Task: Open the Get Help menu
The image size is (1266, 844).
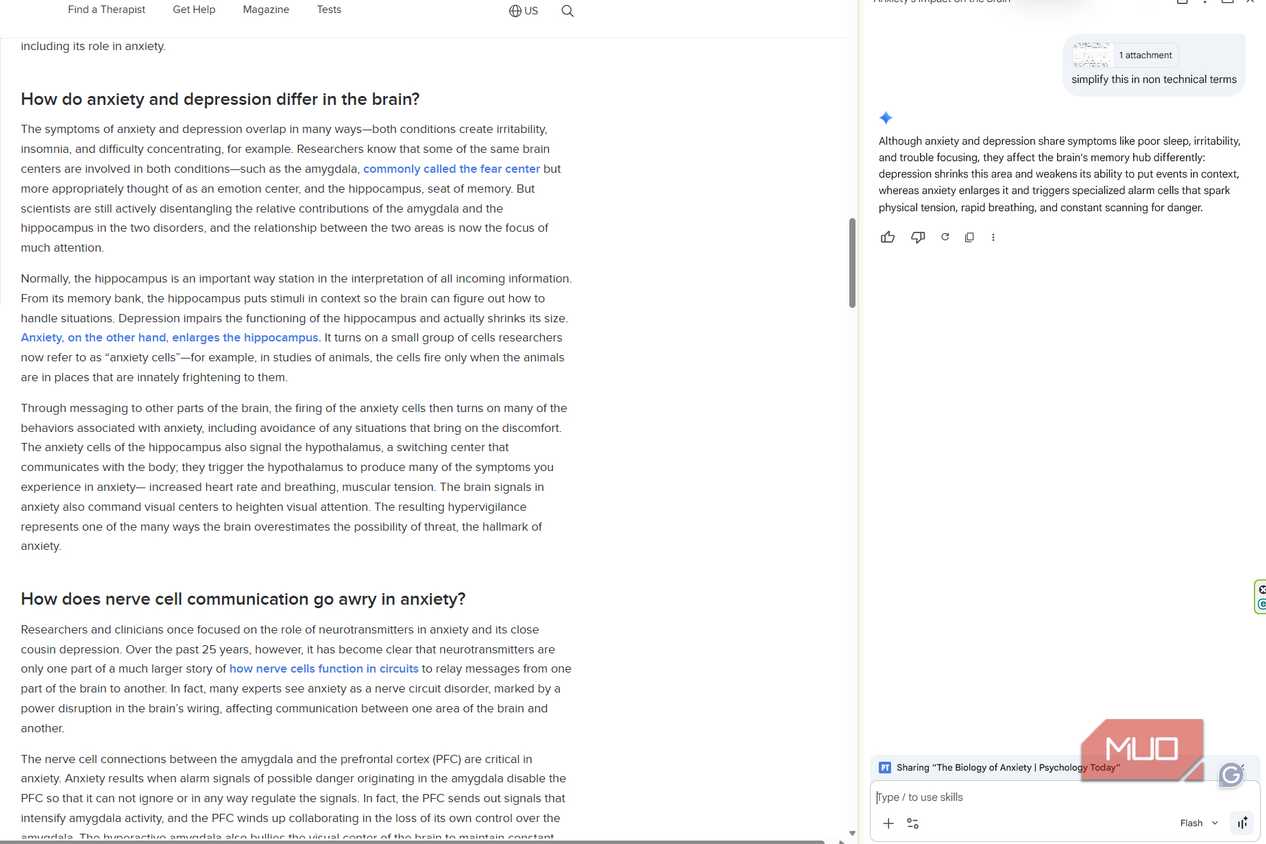Action: pos(194,9)
